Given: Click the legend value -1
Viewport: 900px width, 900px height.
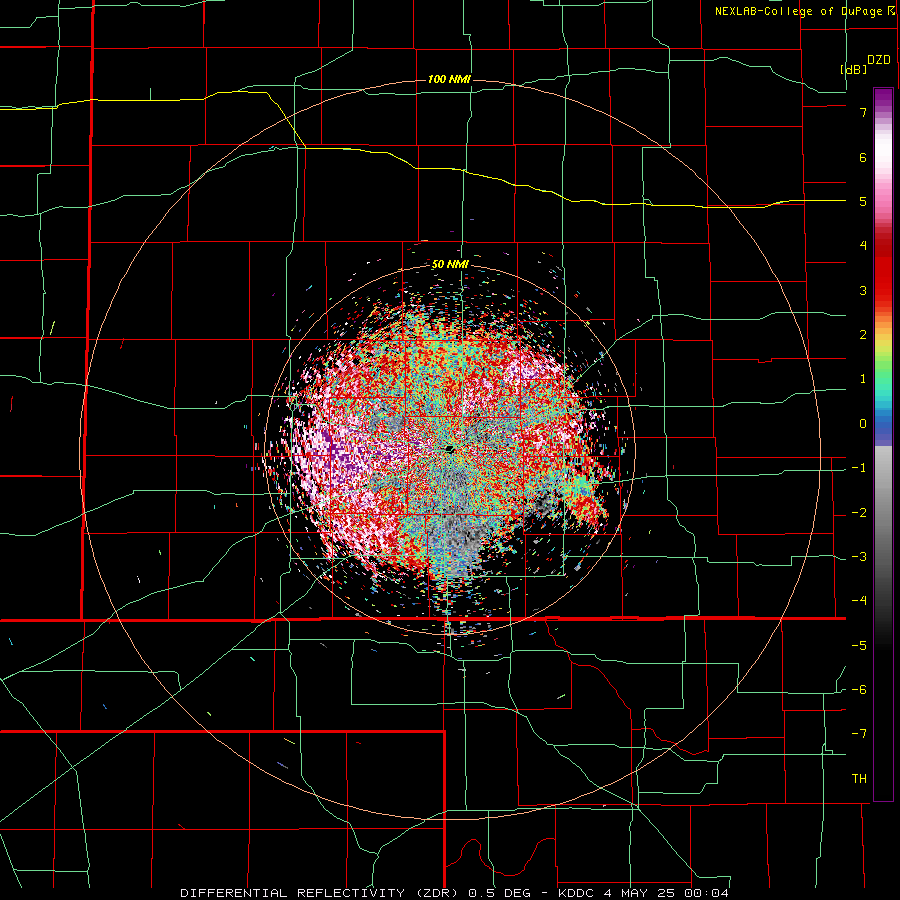Looking at the screenshot, I should [x=859, y=468].
